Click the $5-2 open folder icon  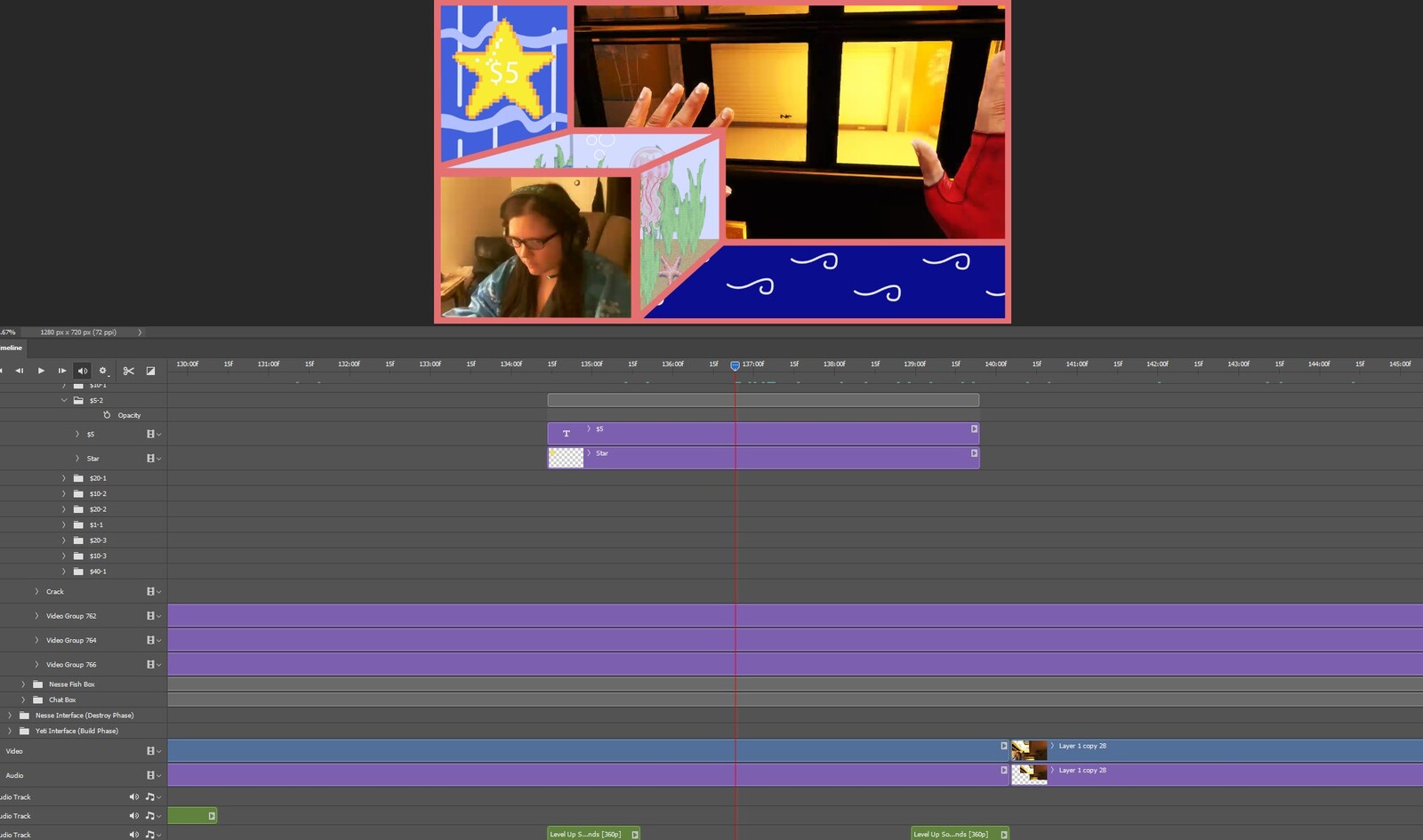[78, 400]
